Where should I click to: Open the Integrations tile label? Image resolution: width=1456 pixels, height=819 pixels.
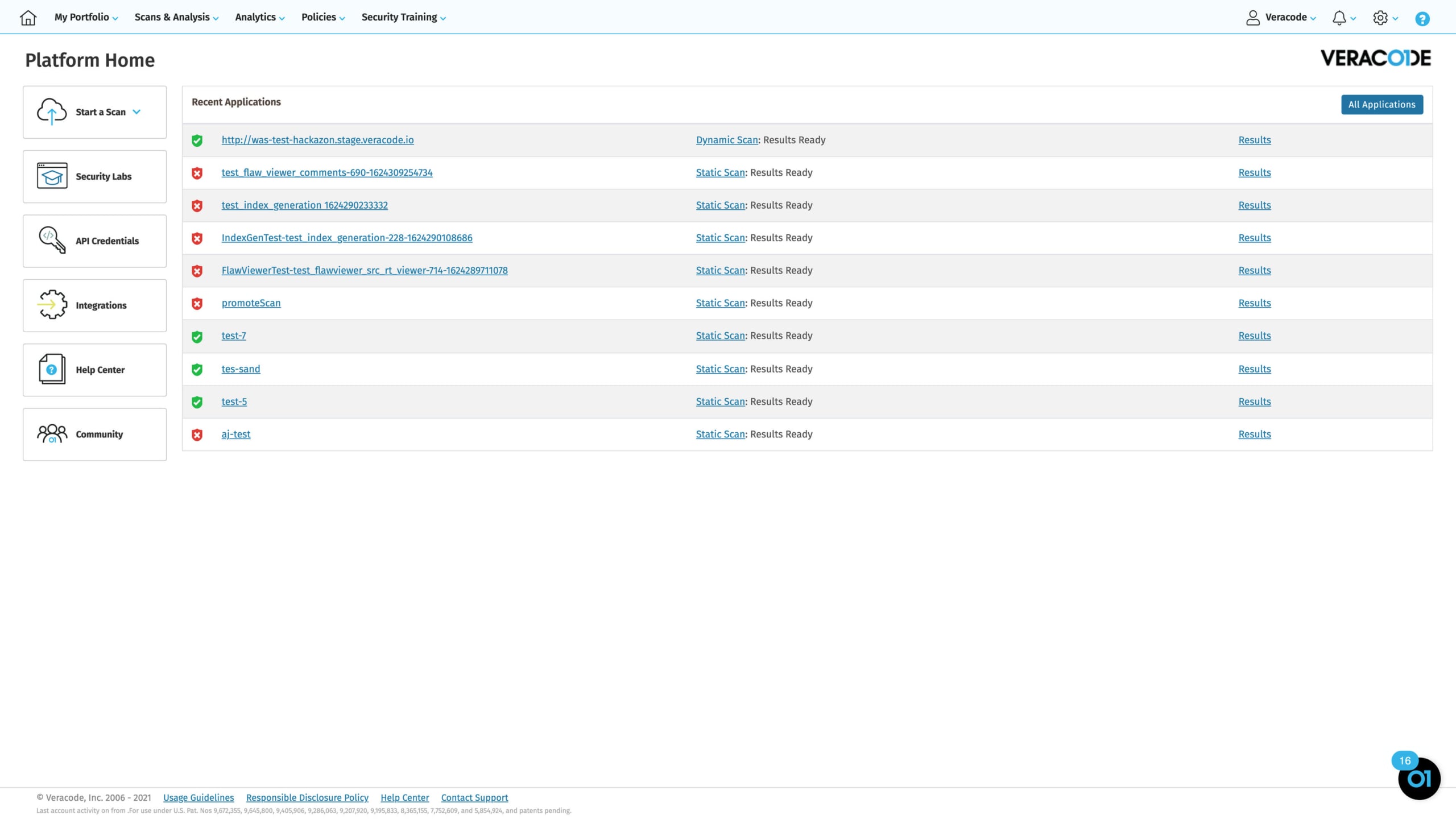pos(101,305)
